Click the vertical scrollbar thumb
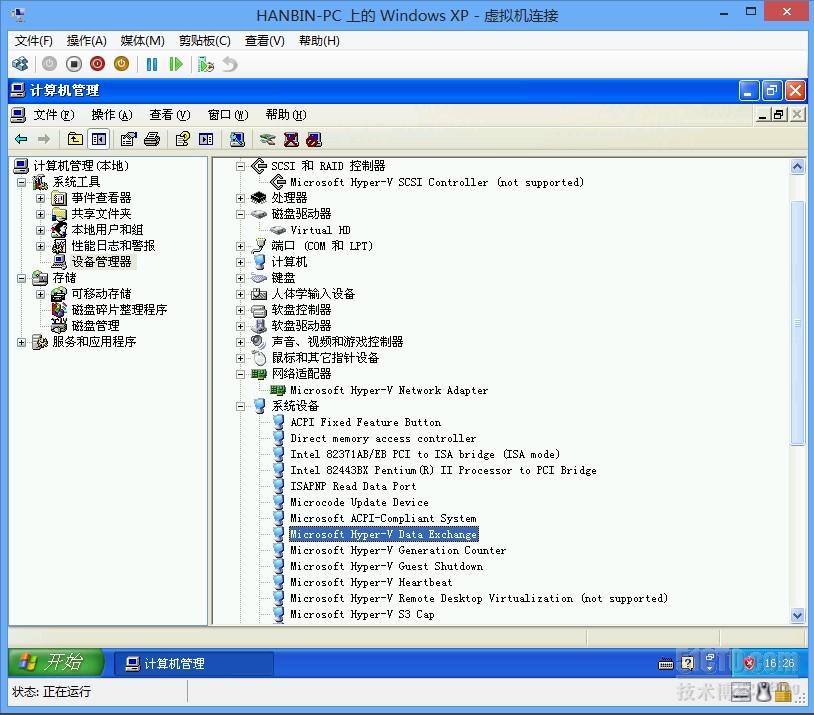 point(797,322)
